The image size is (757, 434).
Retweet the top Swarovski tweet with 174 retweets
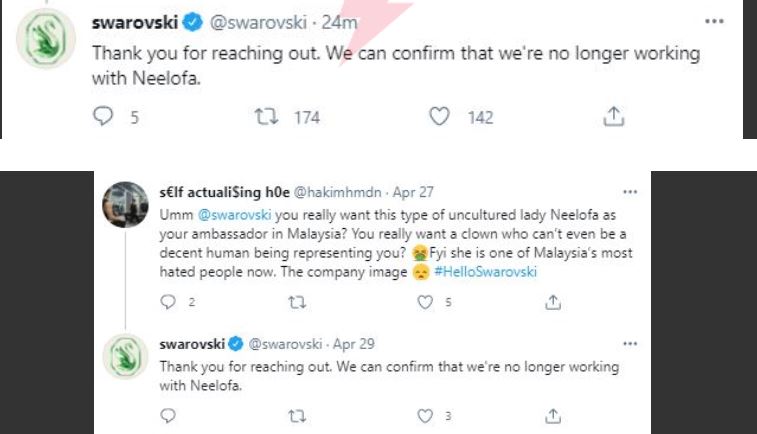point(267,117)
